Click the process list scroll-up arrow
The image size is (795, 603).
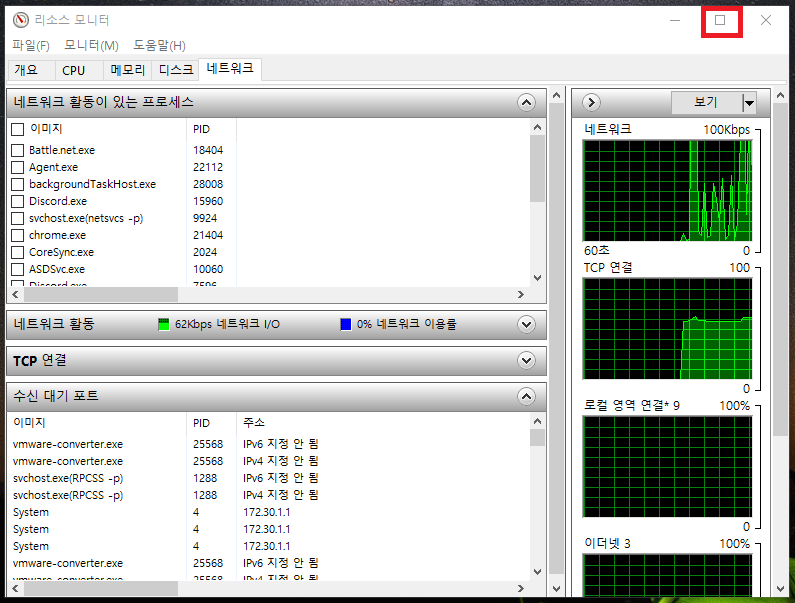point(537,127)
